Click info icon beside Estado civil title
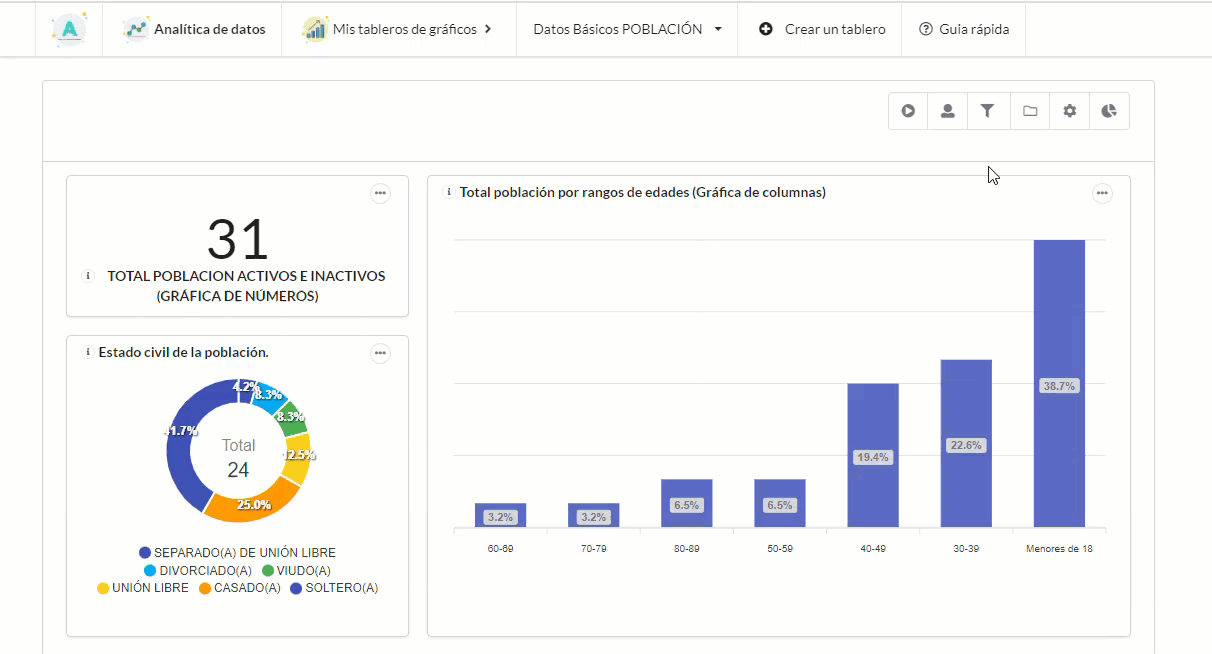This screenshot has height=654, width=1212. coord(87,352)
